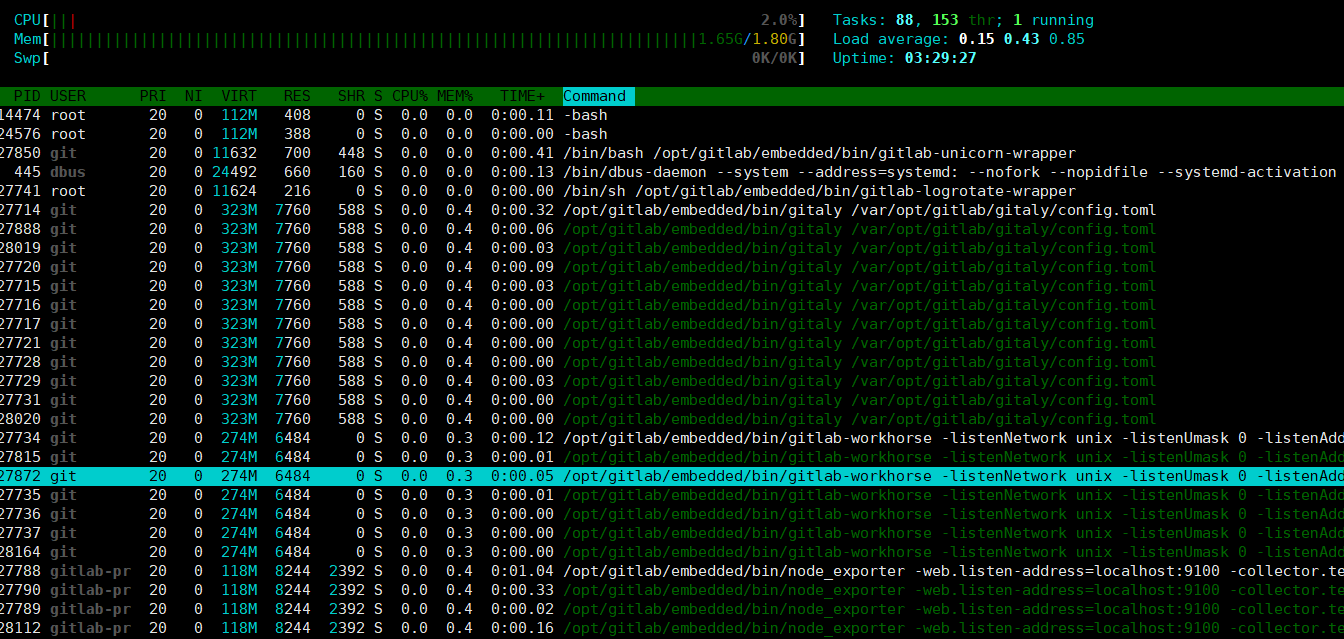Image resolution: width=1344 pixels, height=639 pixels.
Task: Click the highlighted Command column header
Action: click(x=599, y=97)
